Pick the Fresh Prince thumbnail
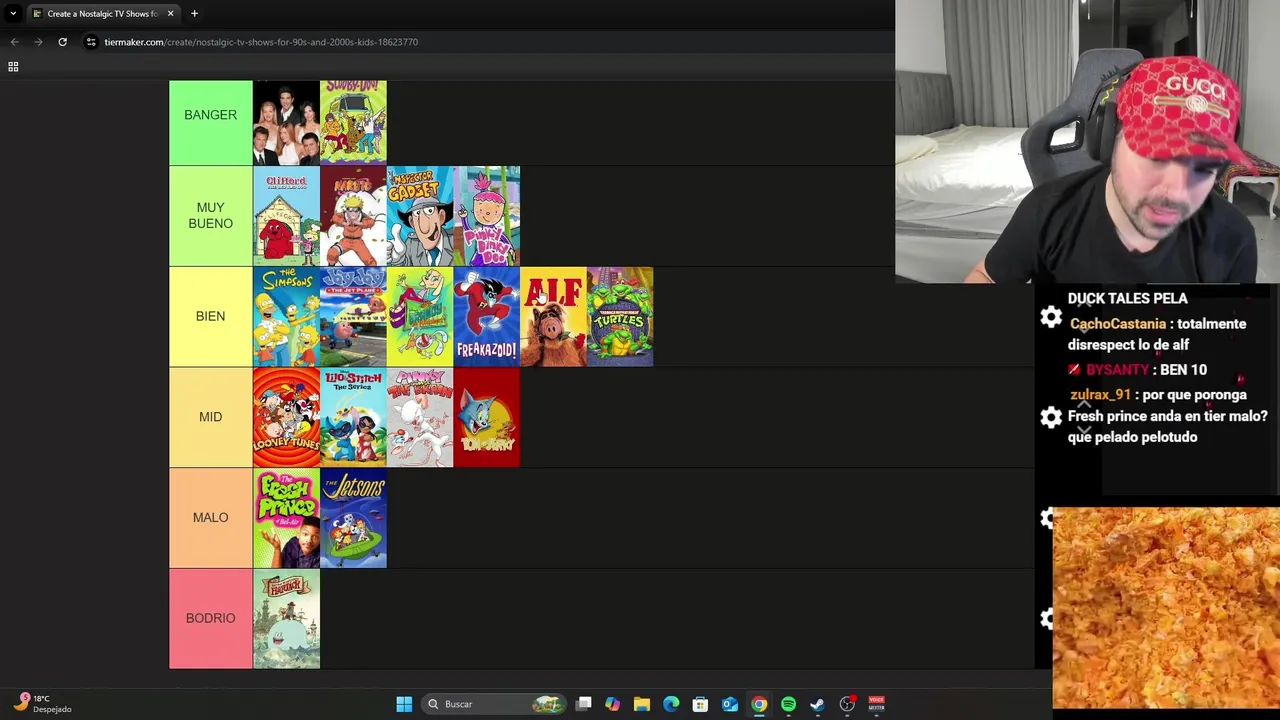Image resolution: width=1280 pixels, height=720 pixels. [x=286, y=518]
